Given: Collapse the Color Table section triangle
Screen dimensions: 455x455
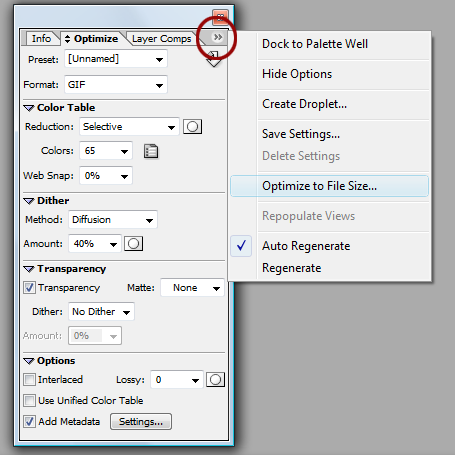Looking at the screenshot, I should [x=29, y=108].
